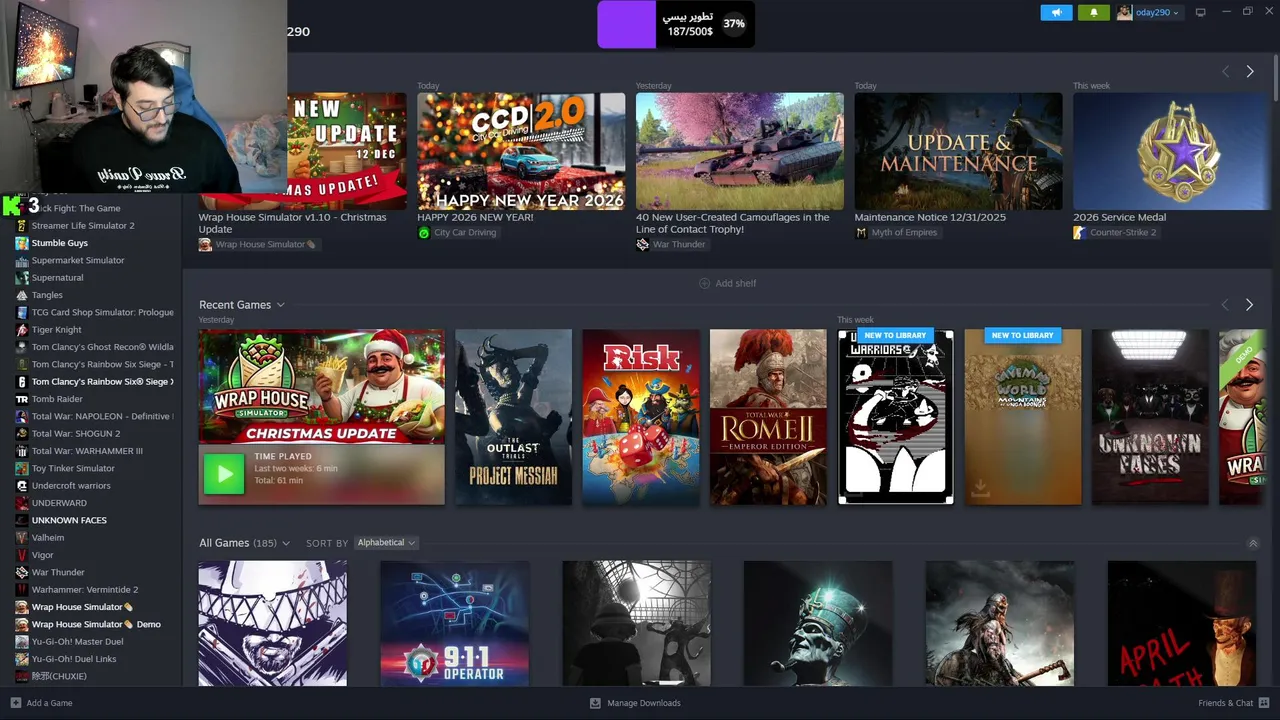This screenshot has width=1280, height=720.
Task: Click the Manage Downloads icon
Action: (595, 703)
